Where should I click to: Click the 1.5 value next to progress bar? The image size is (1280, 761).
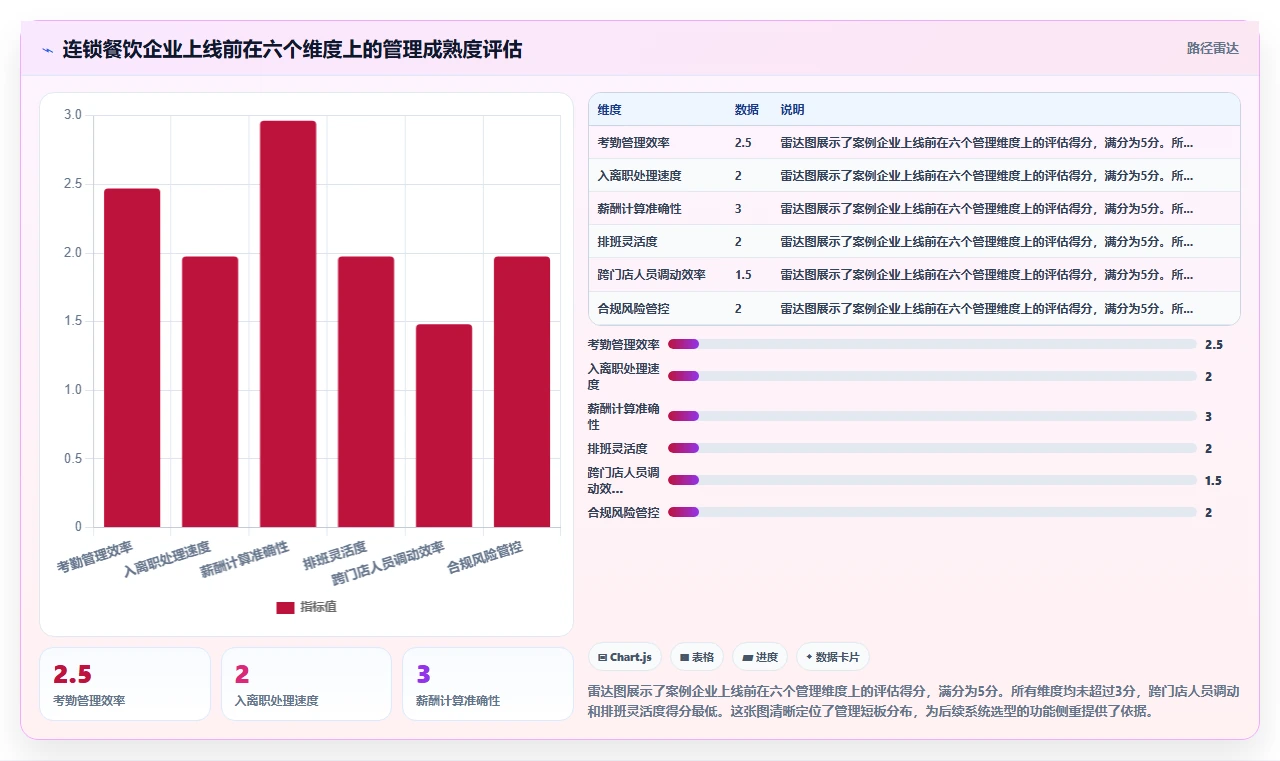pos(1213,480)
